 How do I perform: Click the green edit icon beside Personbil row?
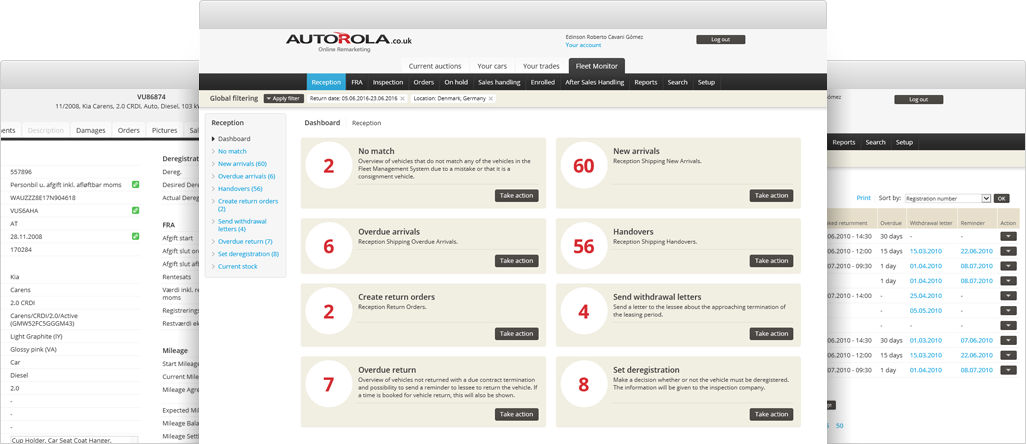click(x=135, y=184)
